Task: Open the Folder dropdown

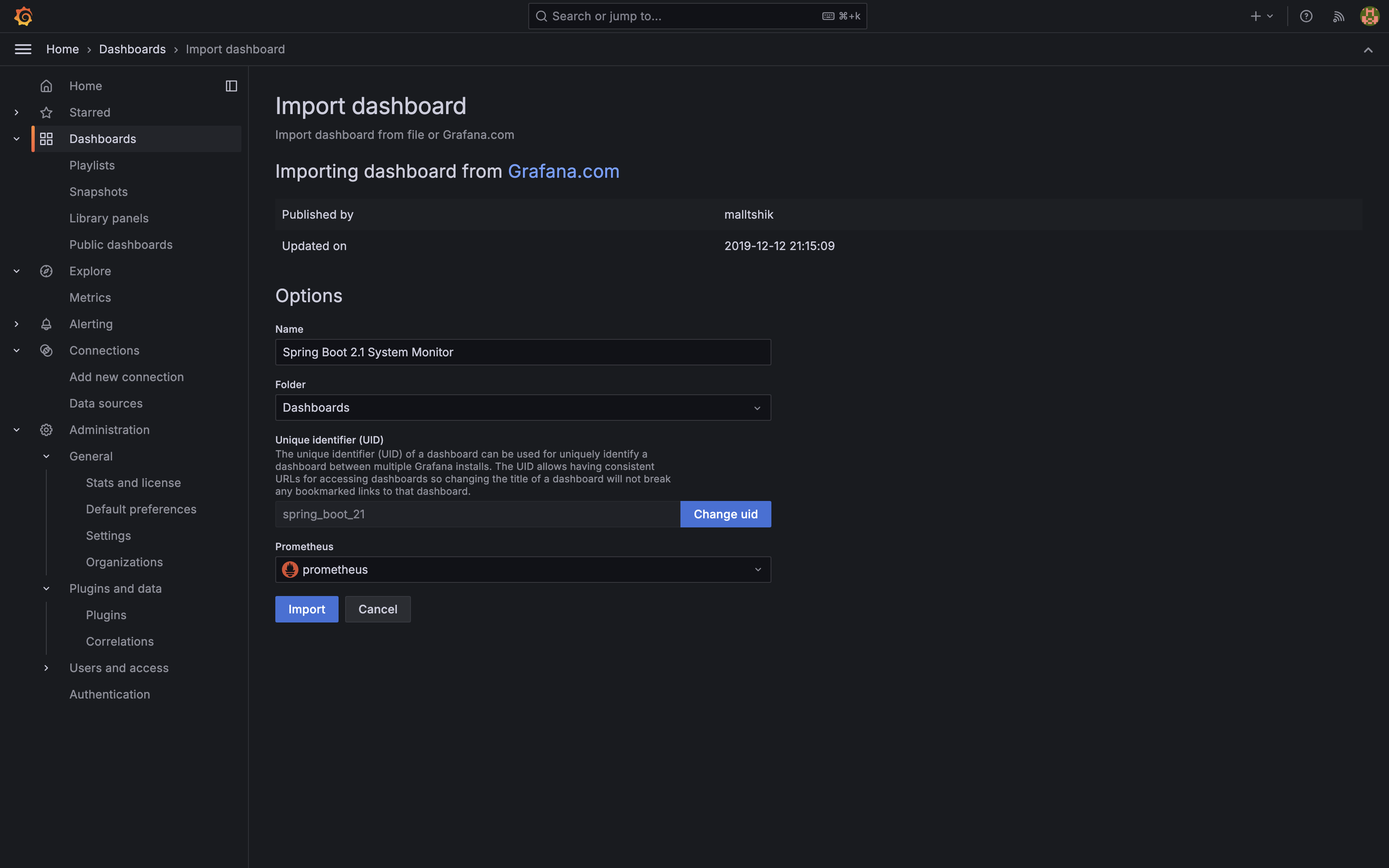Action: [522, 408]
